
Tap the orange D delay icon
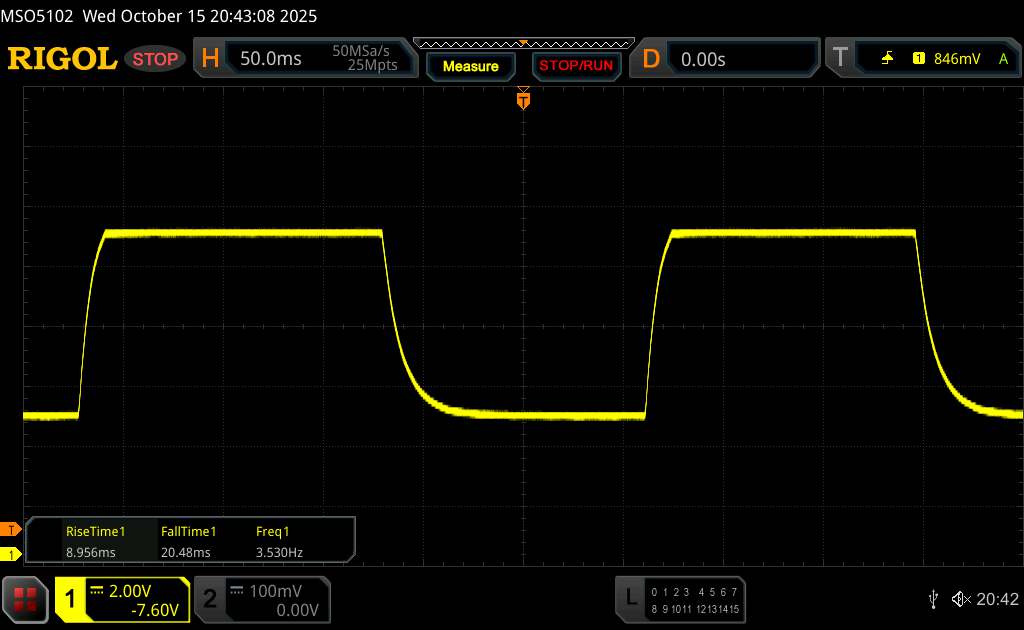[x=651, y=59]
